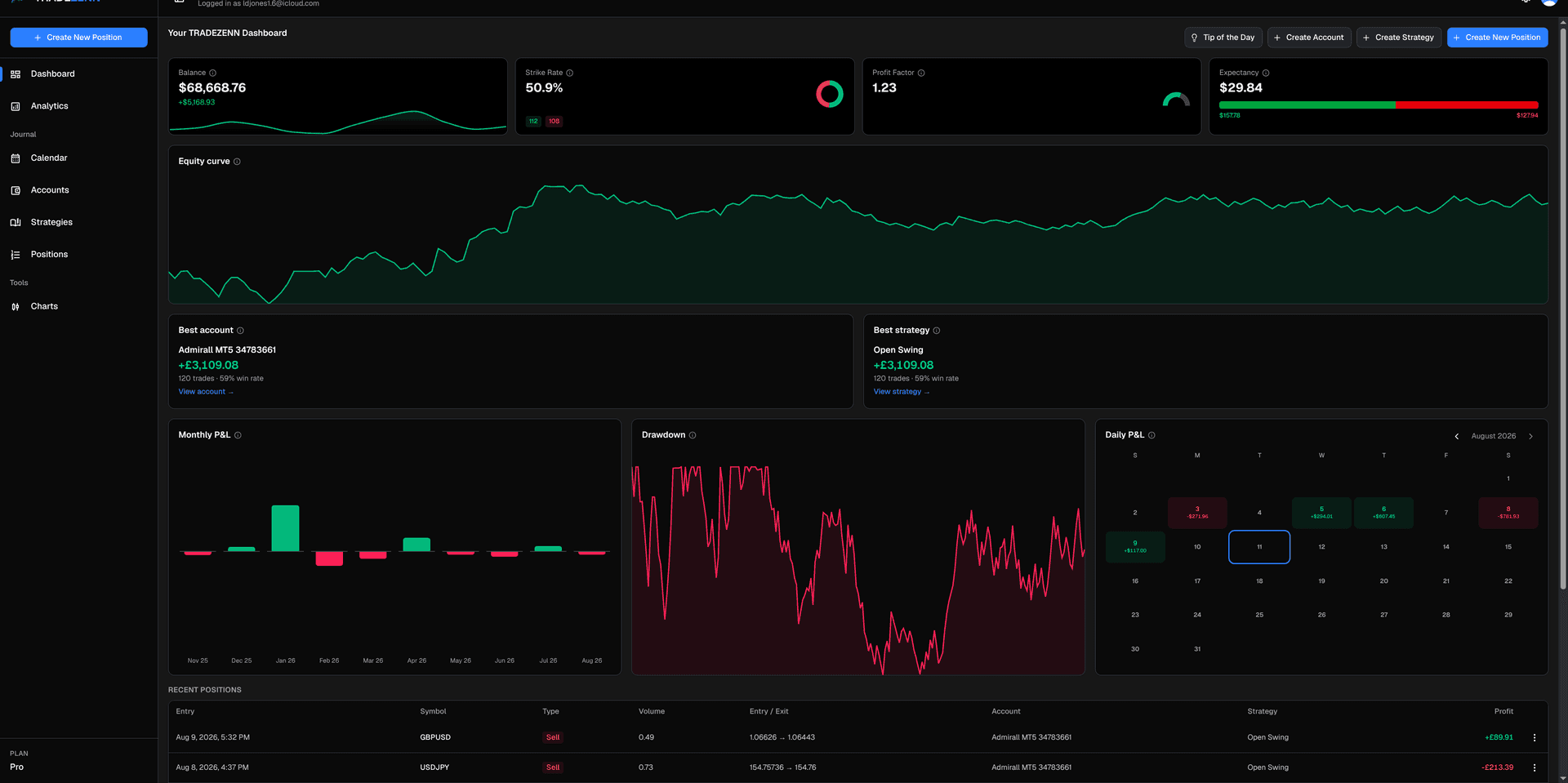Click the Equity curve info icon
Screen dimensions: 1568x783
coord(237,162)
